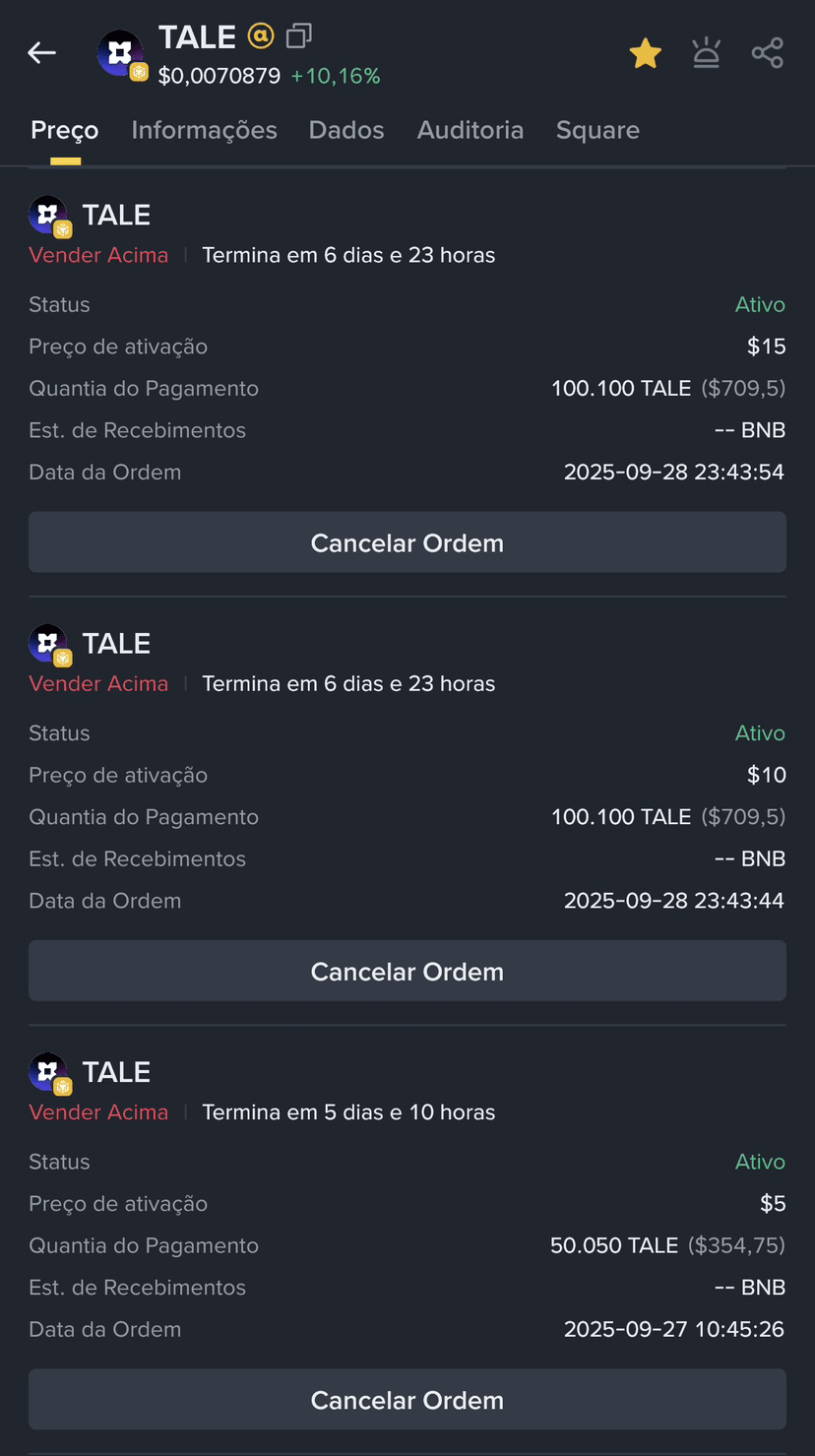815x1456 pixels.
Task: Tap the yellow @ icon beside TALE
Action: 260,36
